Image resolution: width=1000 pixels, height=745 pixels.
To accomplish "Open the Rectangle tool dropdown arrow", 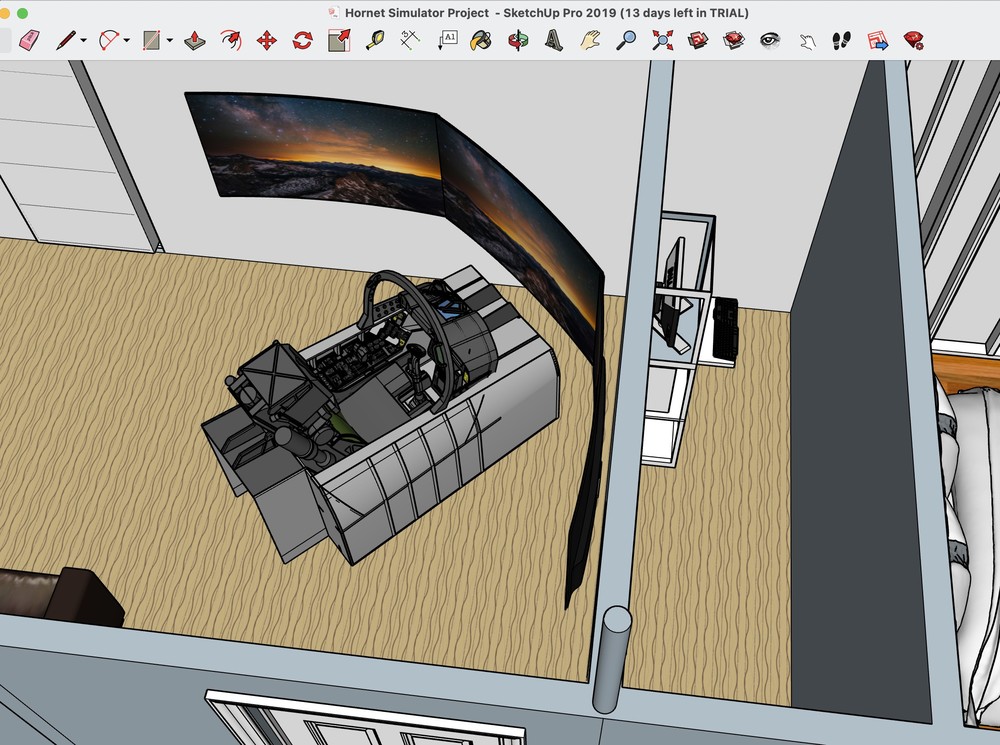I will click(x=169, y=42).
